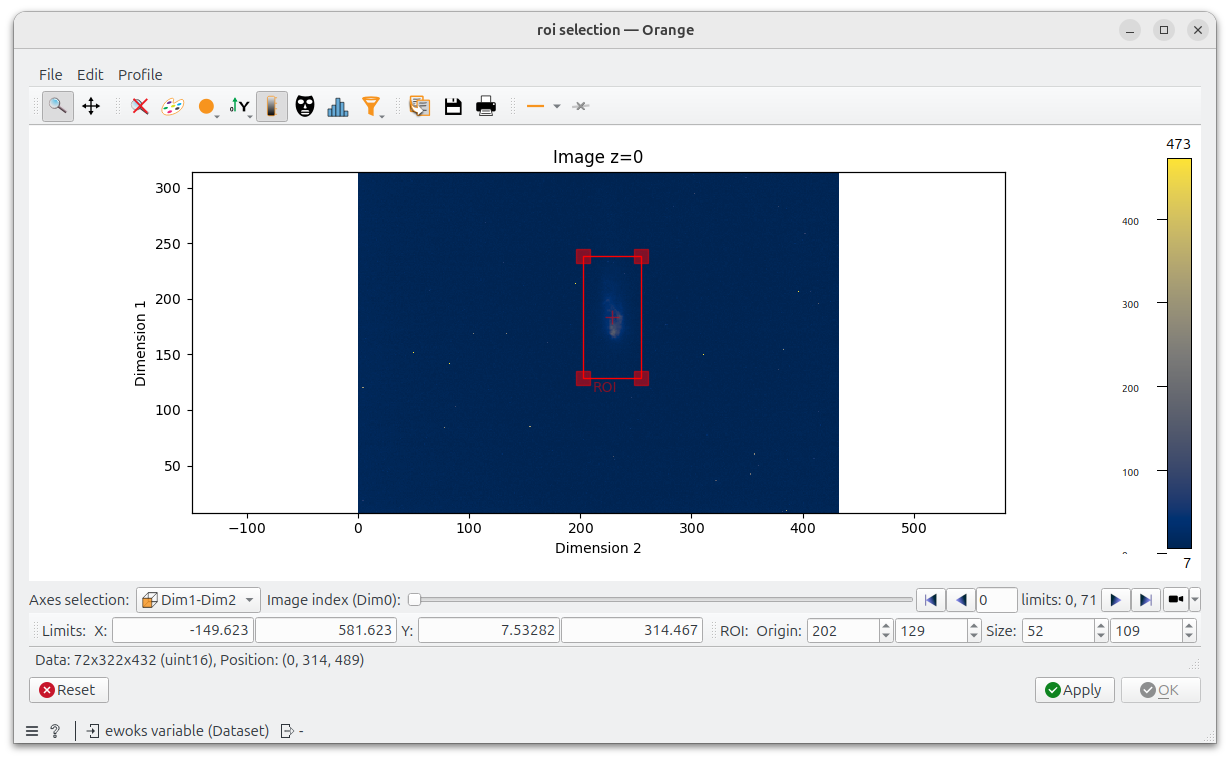Screen dimensions: 1230x760
Task: Open the filter funnel dropdown
Action: 372,106
